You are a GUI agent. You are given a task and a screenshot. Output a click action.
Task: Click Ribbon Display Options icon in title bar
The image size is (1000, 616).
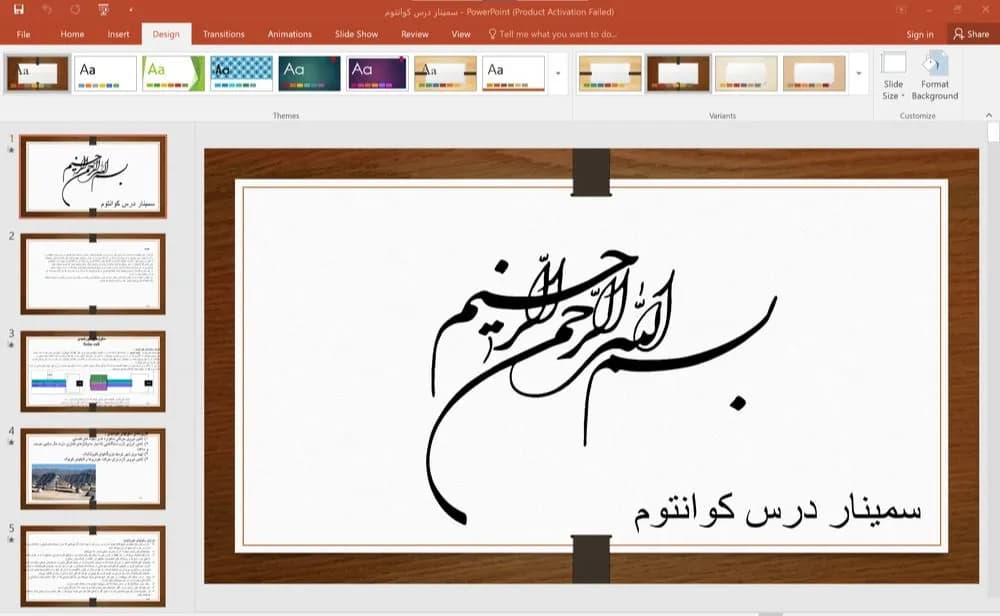901,10
